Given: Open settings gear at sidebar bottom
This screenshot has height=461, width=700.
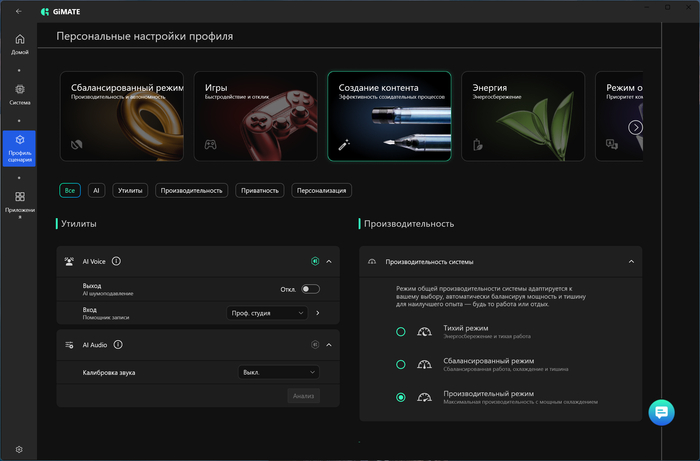Looking at the screenshot, I should point(19,450).
